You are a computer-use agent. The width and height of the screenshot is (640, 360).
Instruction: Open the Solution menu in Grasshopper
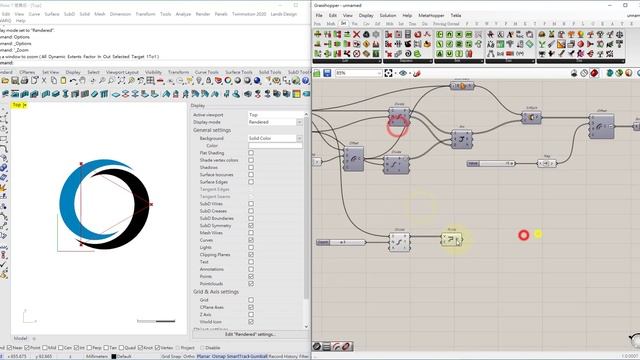(x=387, y=15)
